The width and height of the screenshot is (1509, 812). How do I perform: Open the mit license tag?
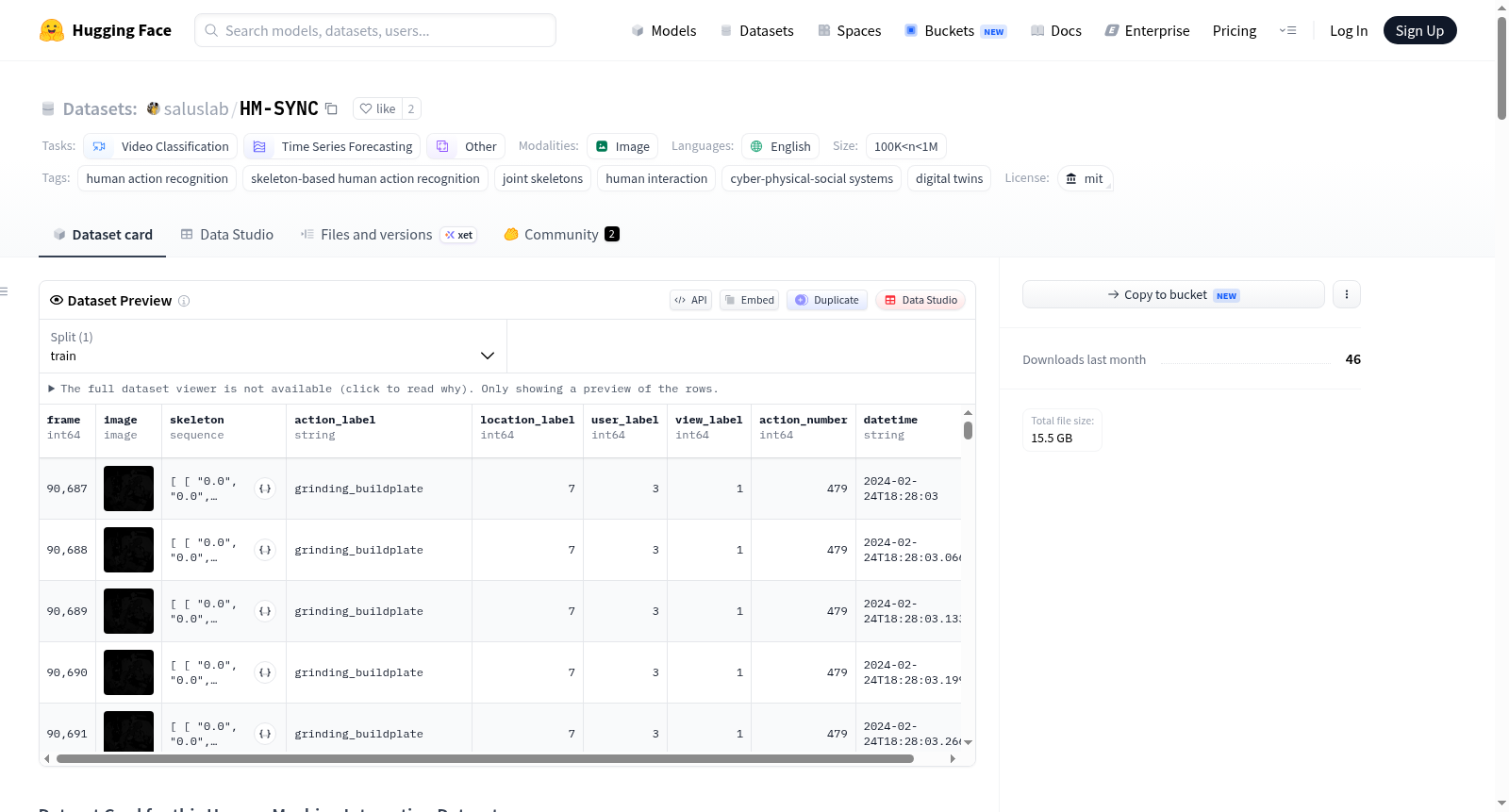[1085, 178]
